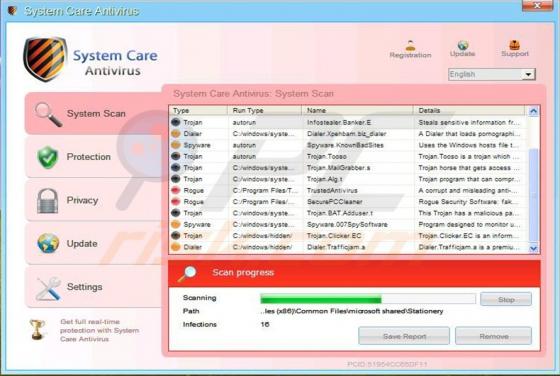Select the Spyware.KnownBadSites name cell
The height and width of the screenshot is (376, 560).
tap(345, 145)
